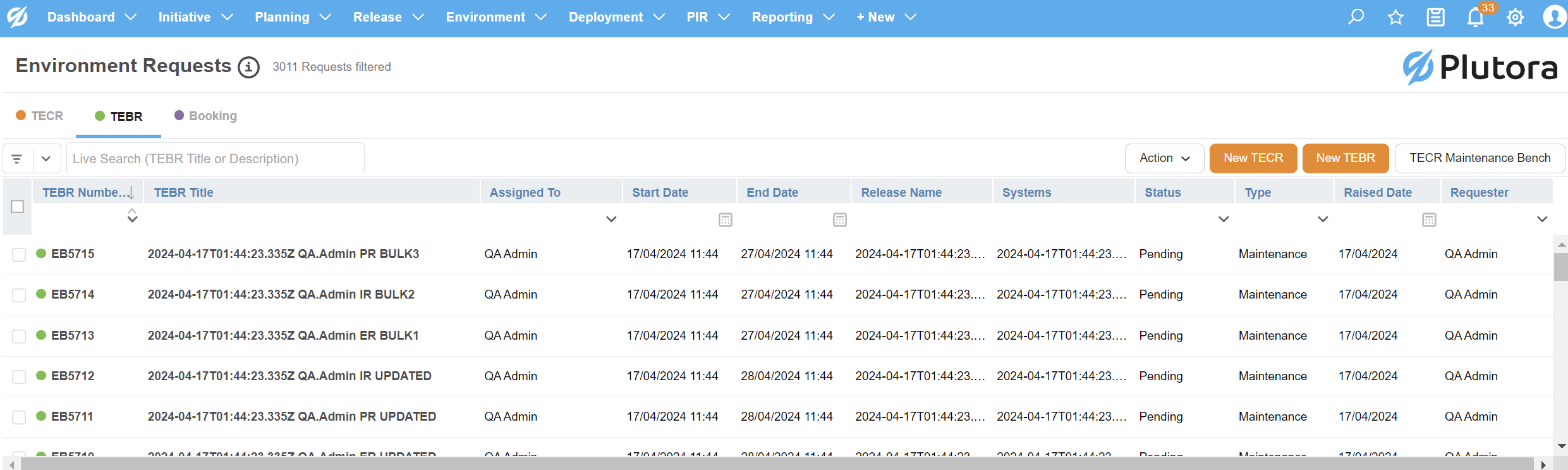Open notifications bell with 33 badge
Image resolution: width=1568 pixels, height=470 pixels.
point(1476,17)
